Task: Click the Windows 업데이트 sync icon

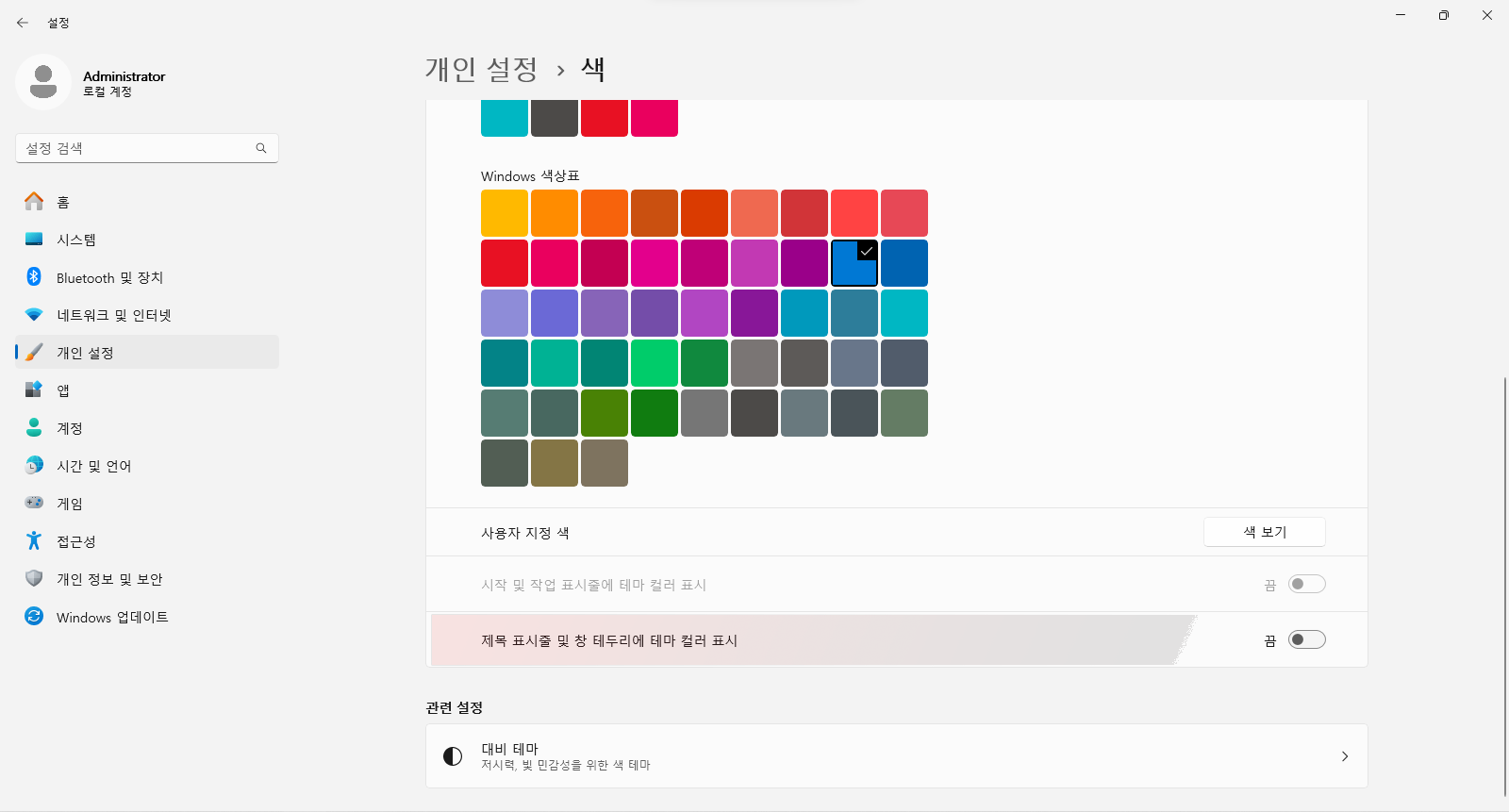Action: pos(34,616)
